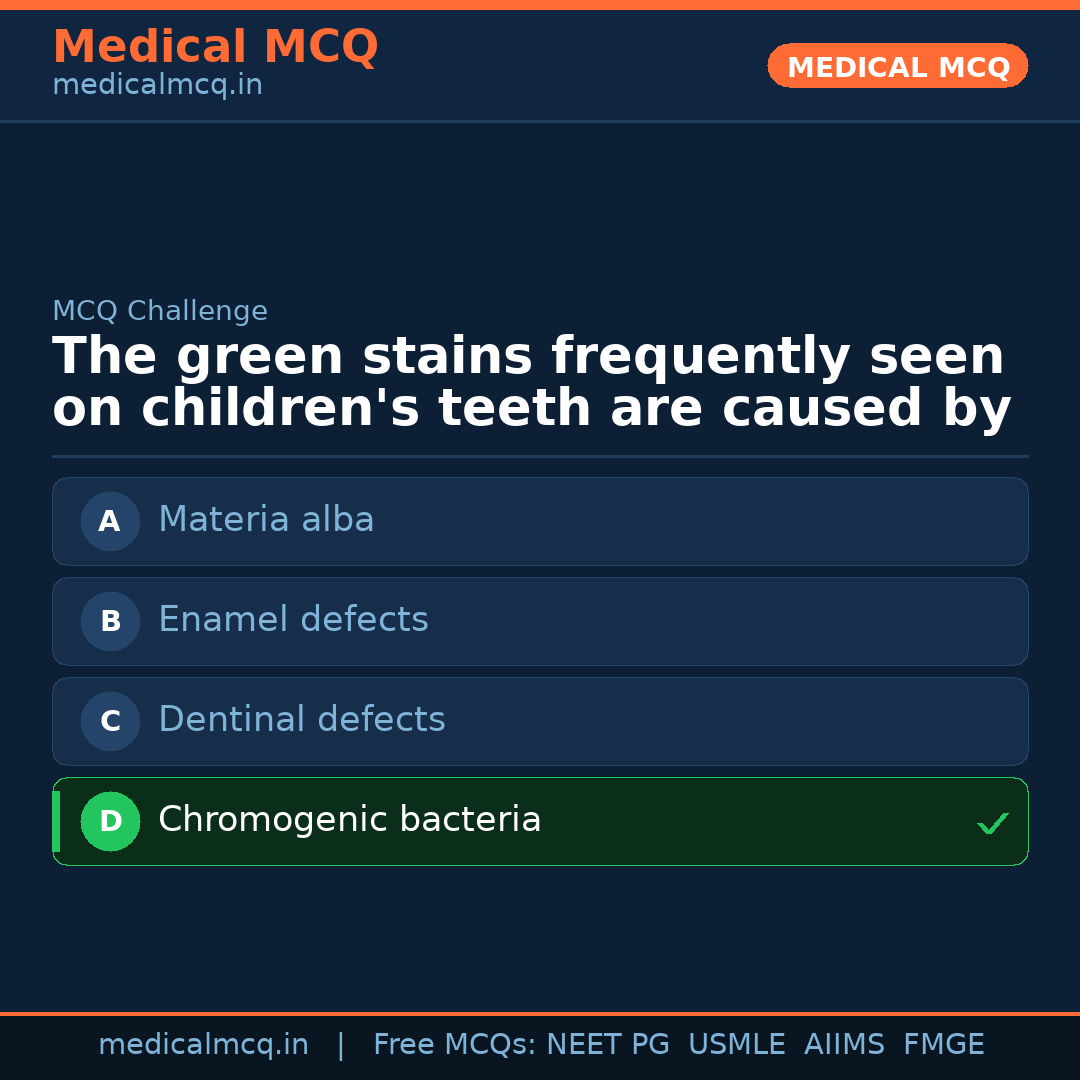Click AIIMS in the footer

click(x=844, y=1045)
